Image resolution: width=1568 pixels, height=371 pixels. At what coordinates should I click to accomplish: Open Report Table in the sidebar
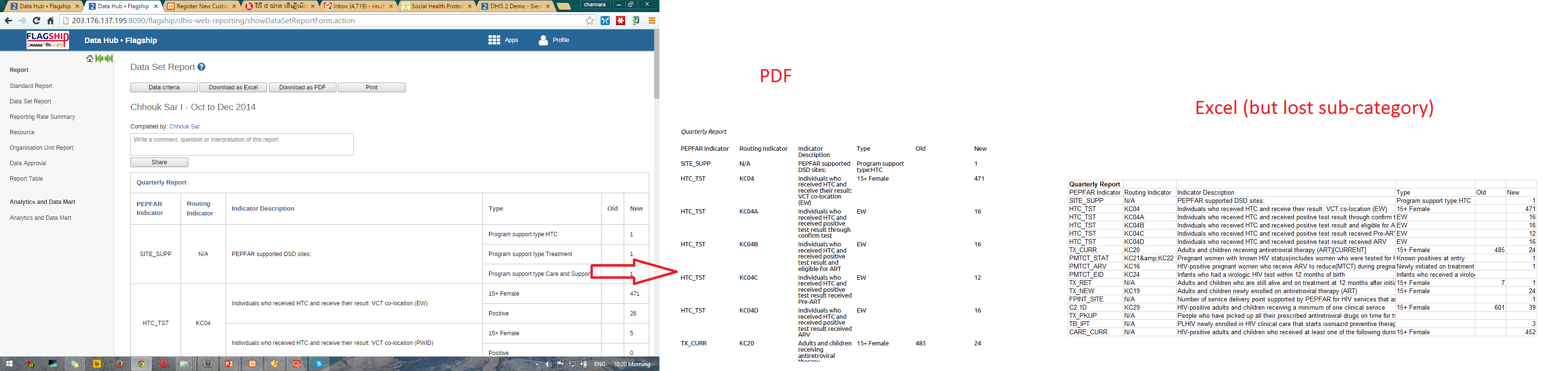tap(26, 179)
